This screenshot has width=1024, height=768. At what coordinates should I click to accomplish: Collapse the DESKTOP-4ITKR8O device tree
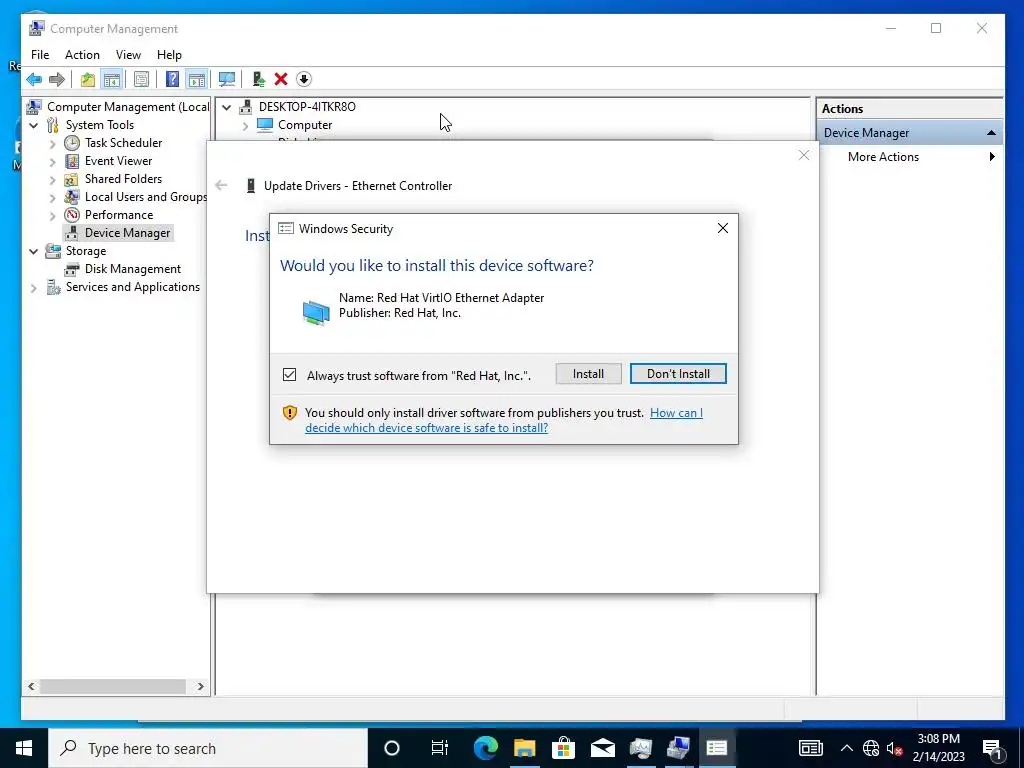point(227,107)
